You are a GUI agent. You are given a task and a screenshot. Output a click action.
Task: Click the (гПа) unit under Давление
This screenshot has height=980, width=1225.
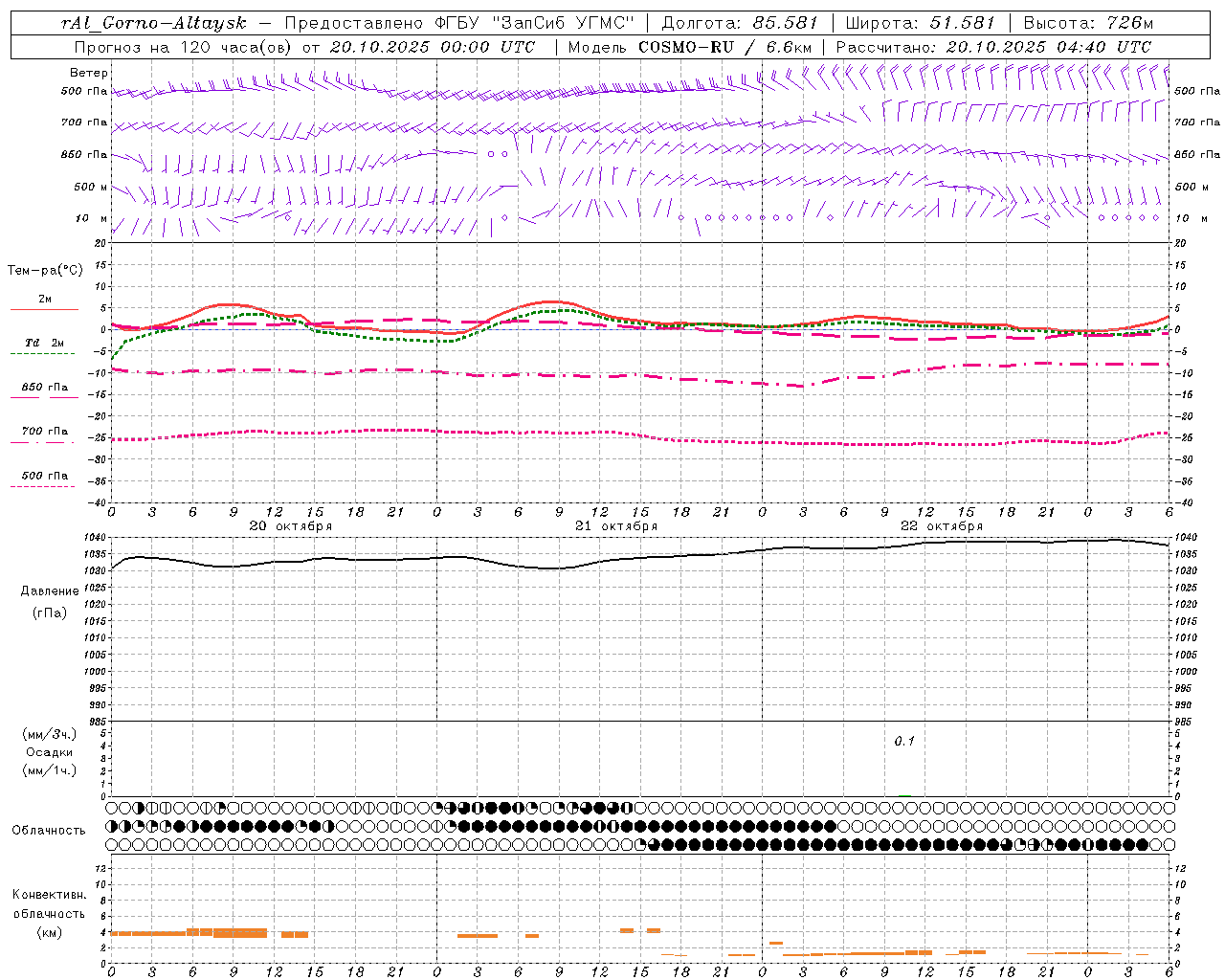coord(50,612)
